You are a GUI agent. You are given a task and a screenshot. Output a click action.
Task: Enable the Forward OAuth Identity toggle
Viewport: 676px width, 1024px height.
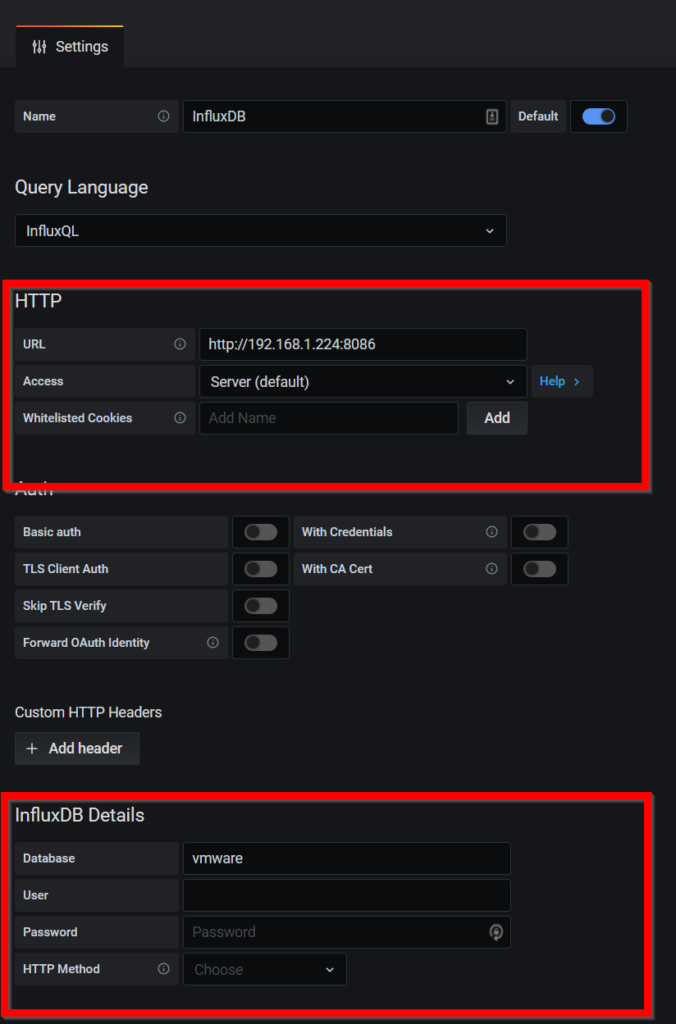tap(261, 643)
